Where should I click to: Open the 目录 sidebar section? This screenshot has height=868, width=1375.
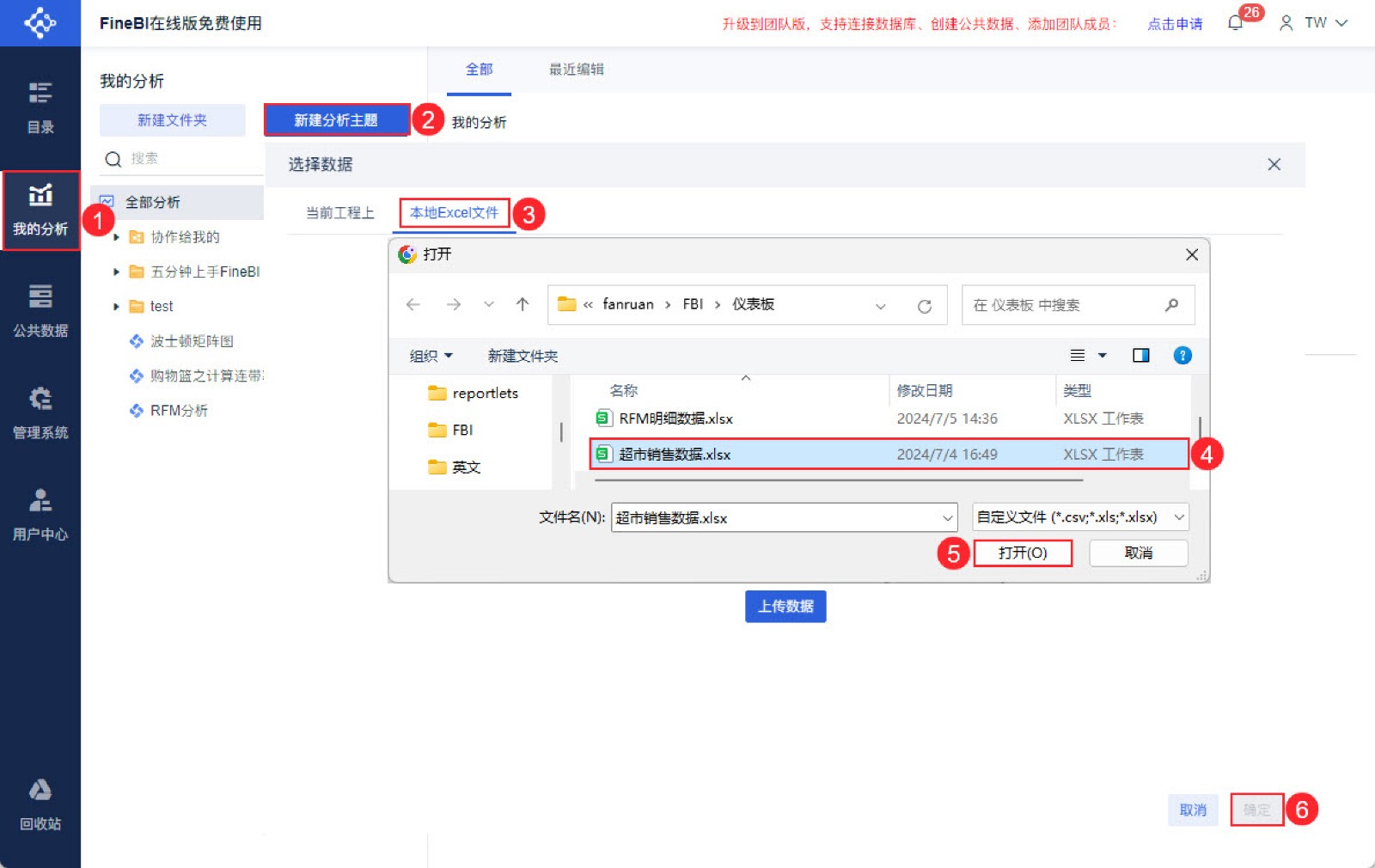pos(40,107)
